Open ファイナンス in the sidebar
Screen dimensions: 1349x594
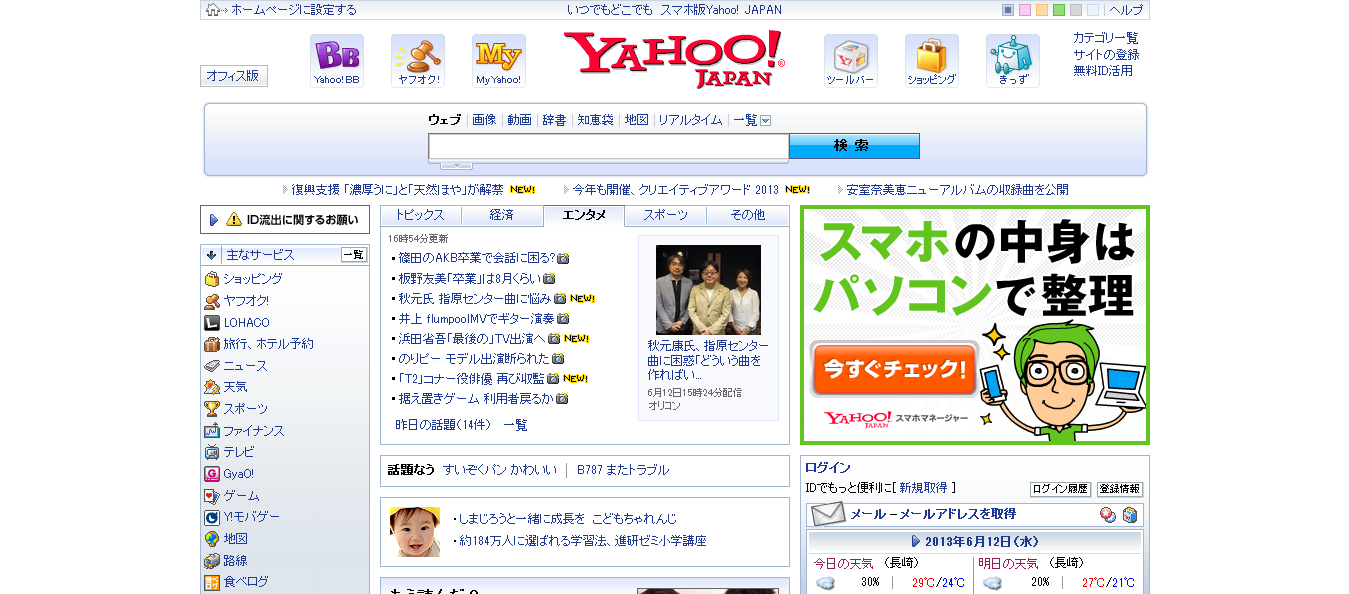tap(244, 431)
